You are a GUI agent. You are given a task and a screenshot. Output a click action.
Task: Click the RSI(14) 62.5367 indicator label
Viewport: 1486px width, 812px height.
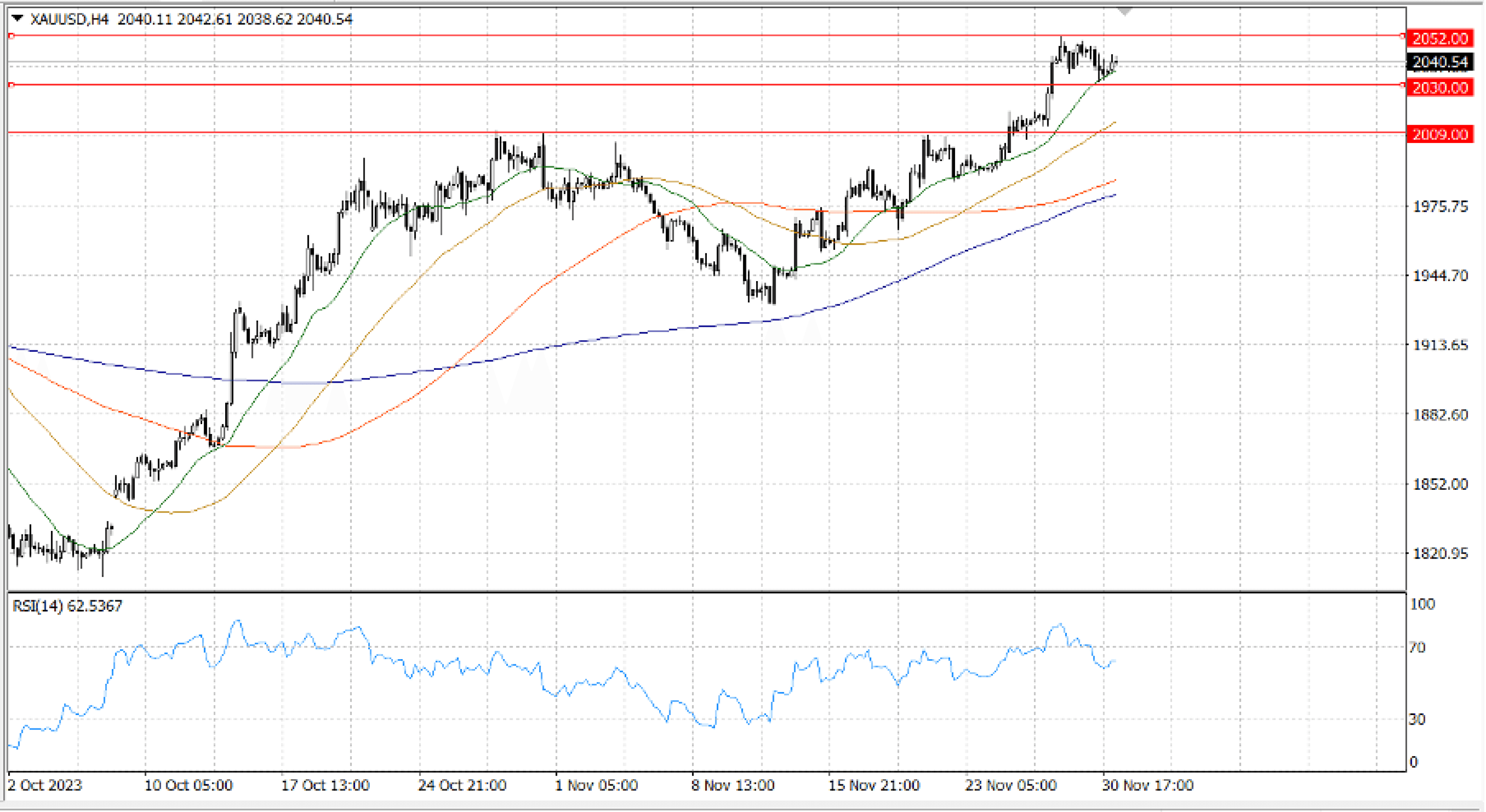68,606
